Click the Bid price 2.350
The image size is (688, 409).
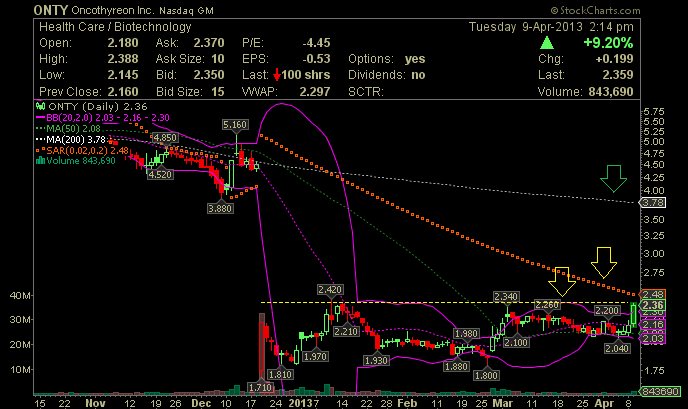pos(209,75)
